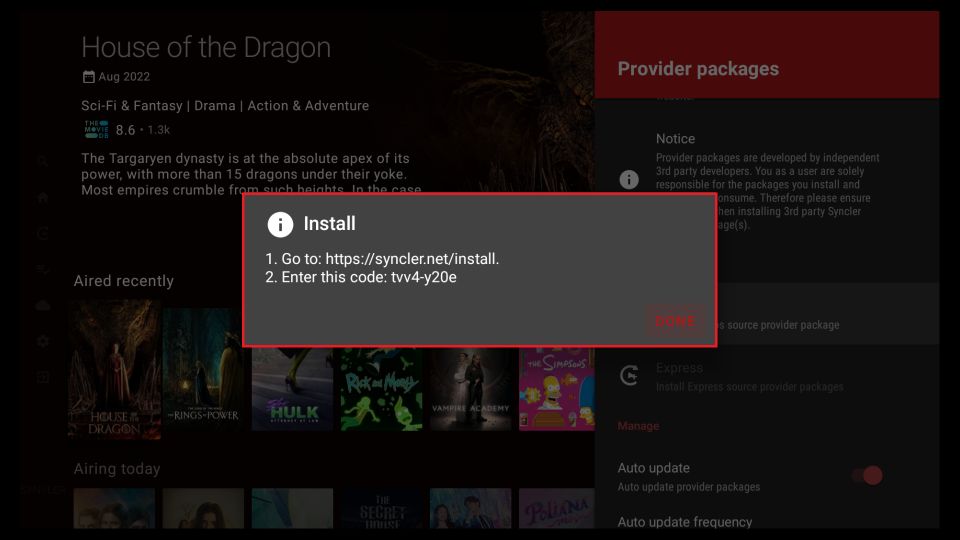Open the search icon in left sidebar

pos(42,162)
